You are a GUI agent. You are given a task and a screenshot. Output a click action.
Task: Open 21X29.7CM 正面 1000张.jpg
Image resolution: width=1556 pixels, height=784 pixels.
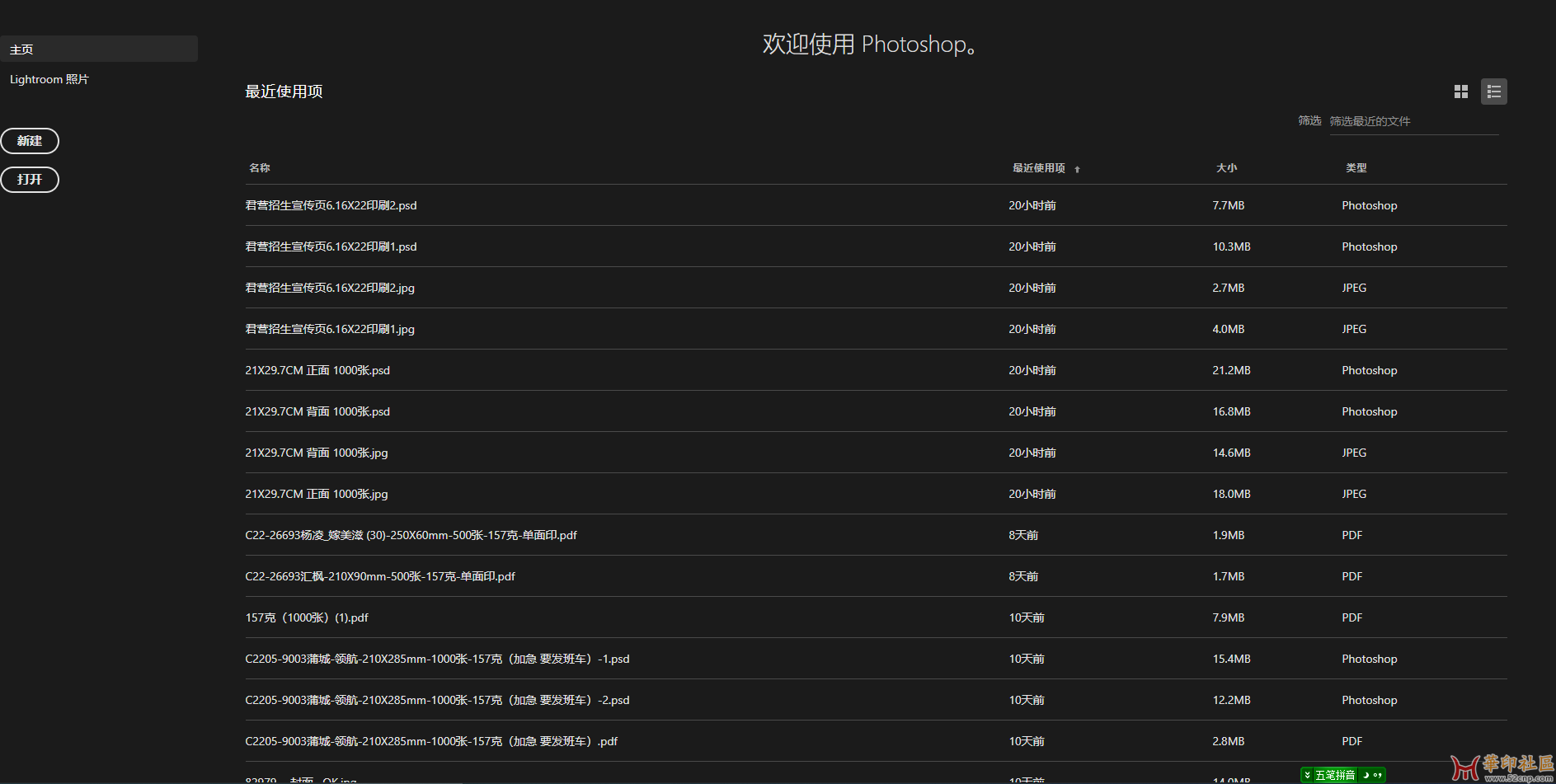tap(317, 494)
